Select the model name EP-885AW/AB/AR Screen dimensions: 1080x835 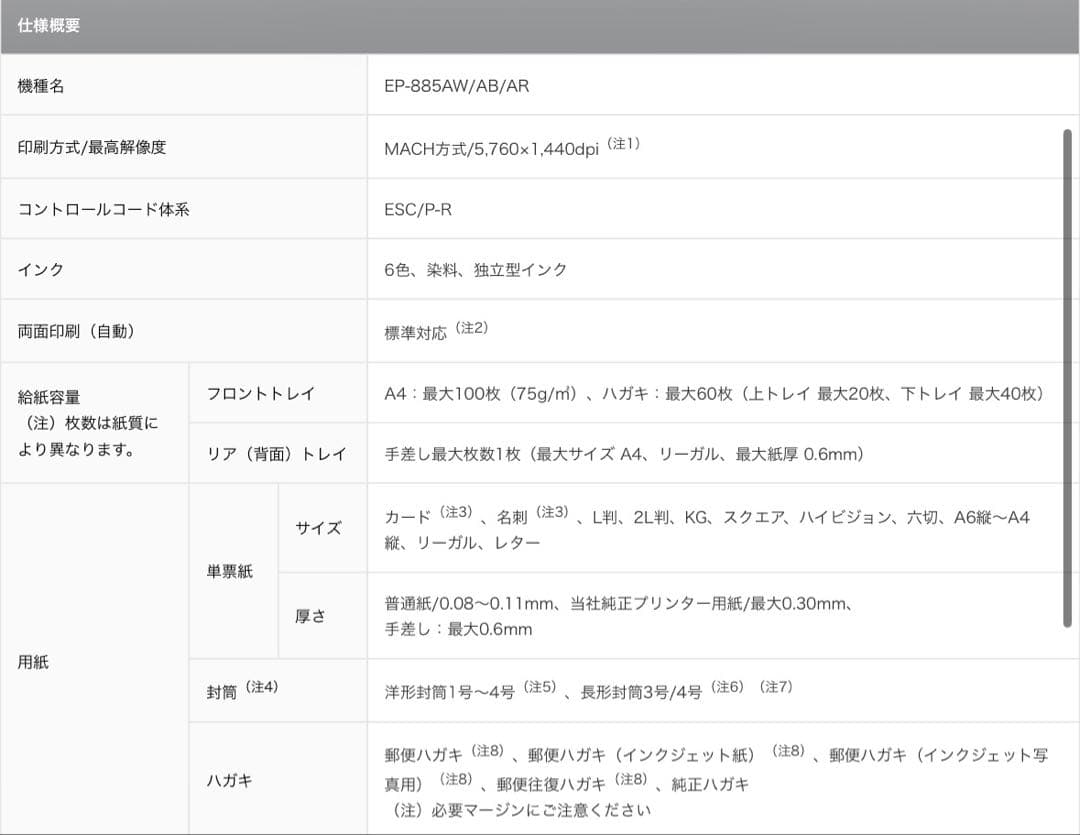(x=457, y=86)
